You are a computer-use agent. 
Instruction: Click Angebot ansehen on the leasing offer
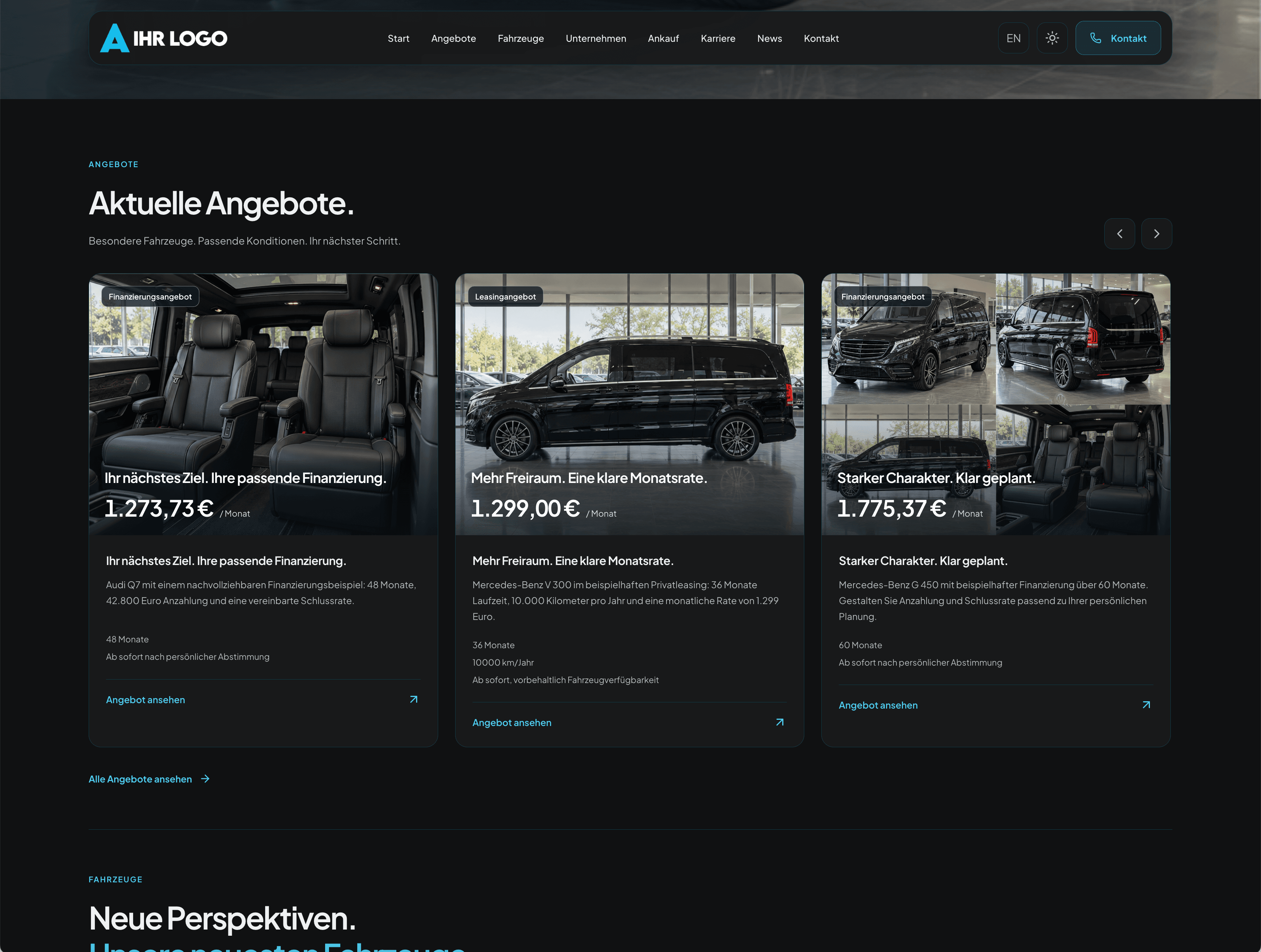[x=511, y=722]
